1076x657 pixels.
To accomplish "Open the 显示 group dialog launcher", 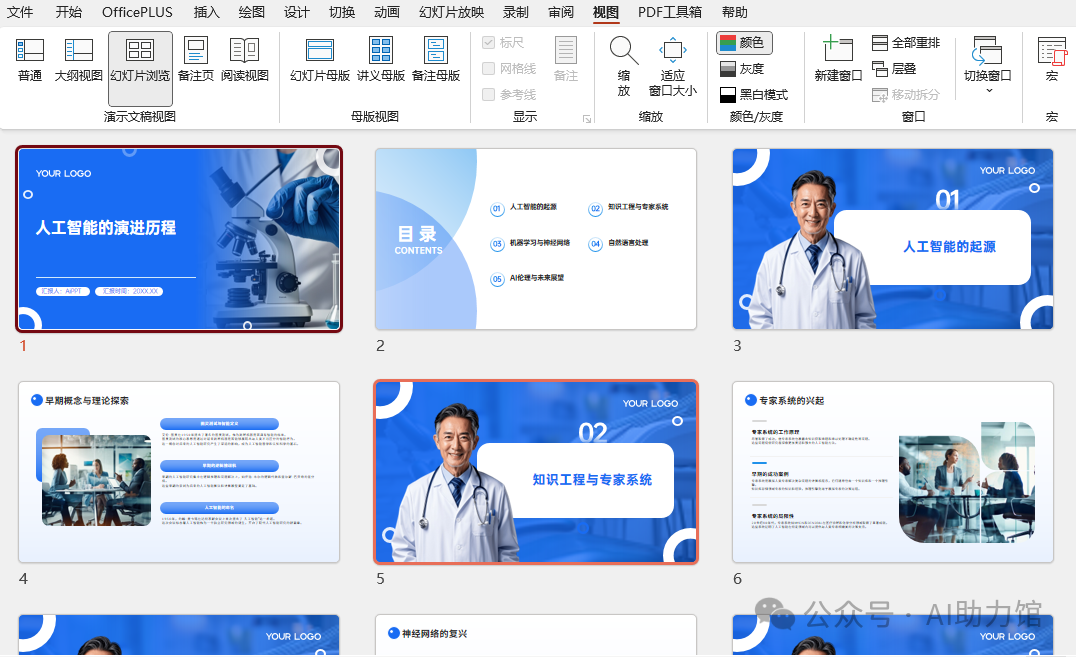I will [587, 119].
